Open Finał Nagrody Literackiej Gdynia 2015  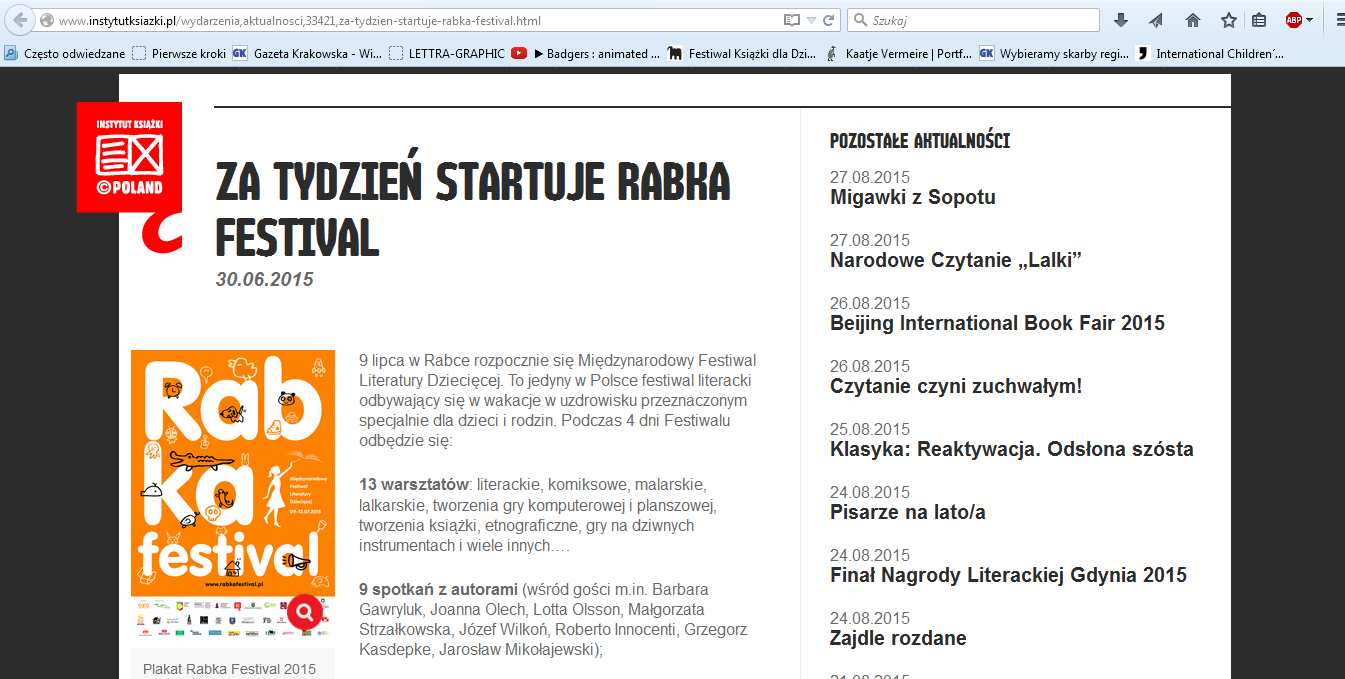point(1008,575)
